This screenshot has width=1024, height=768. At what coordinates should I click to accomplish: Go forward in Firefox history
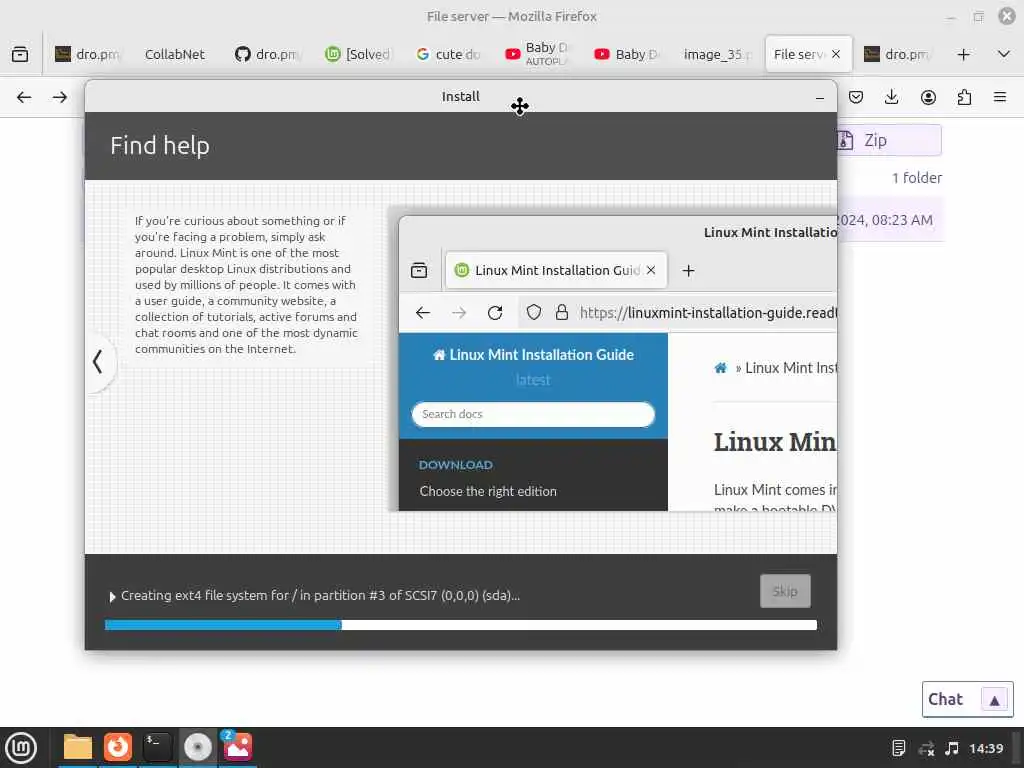[x=60, y=97]
